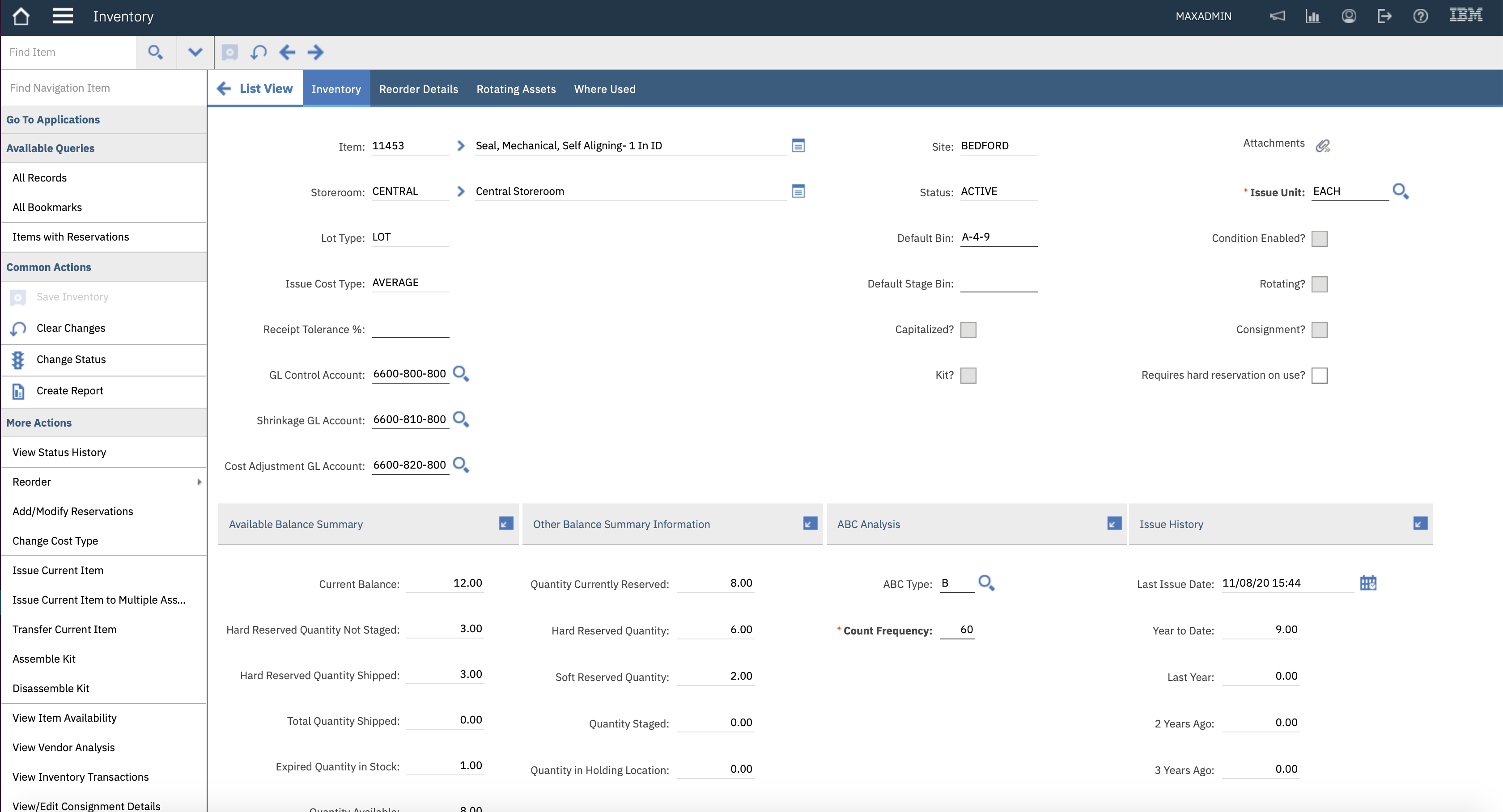Open the GL Control Account lookup magnifier
Screen dimensions: 1503x812
click(x=461, y=374)
